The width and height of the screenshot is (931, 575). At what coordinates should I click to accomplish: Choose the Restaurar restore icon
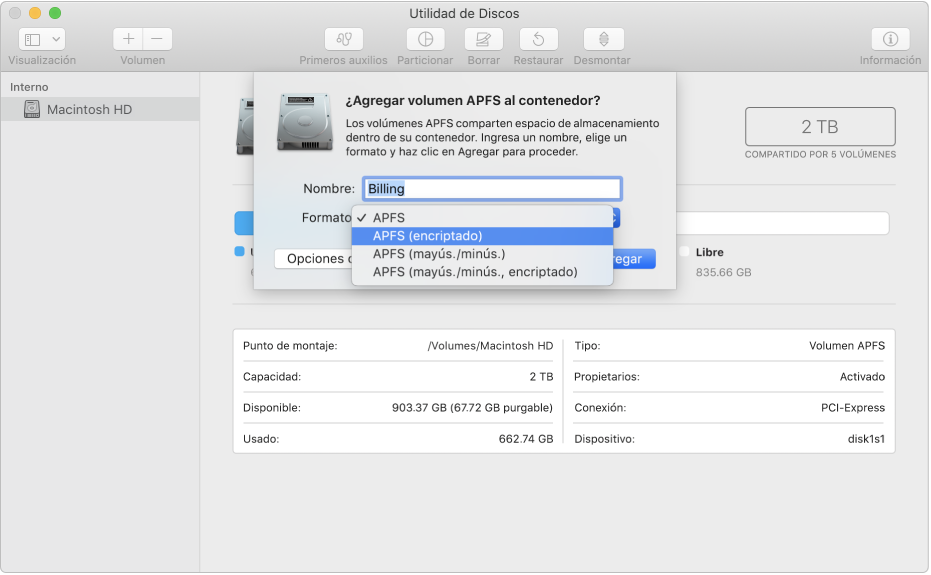pyautogui.click(x=538, y=39)
